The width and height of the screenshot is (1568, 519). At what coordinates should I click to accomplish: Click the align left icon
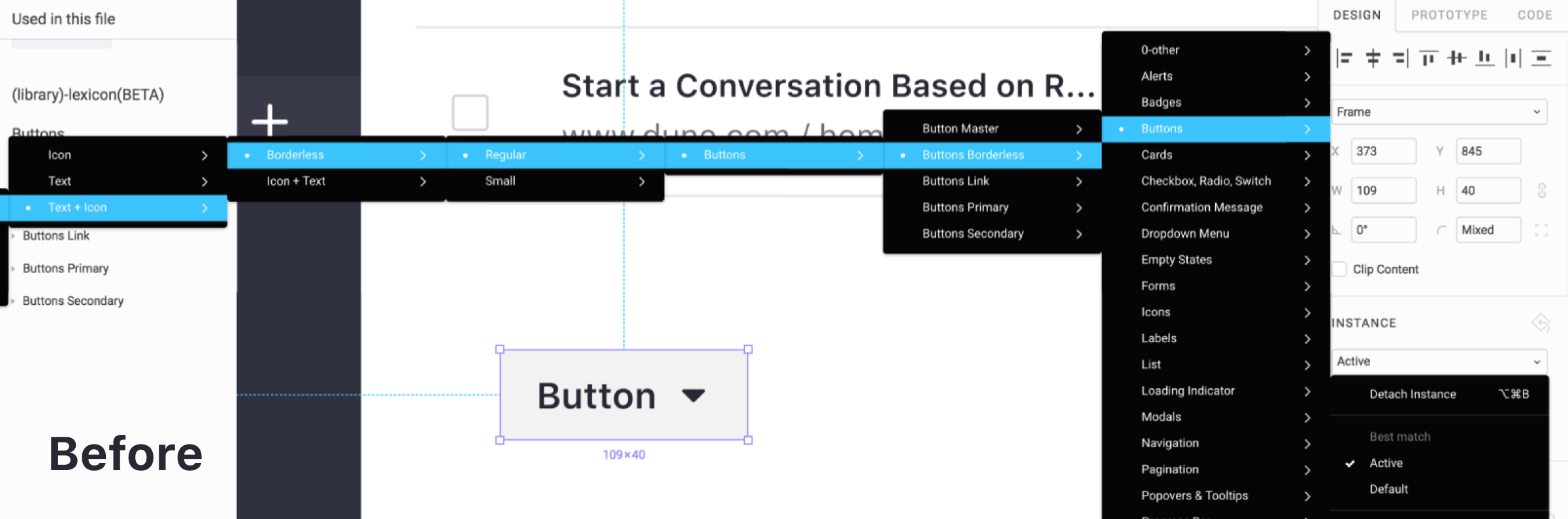(1345, 59)
